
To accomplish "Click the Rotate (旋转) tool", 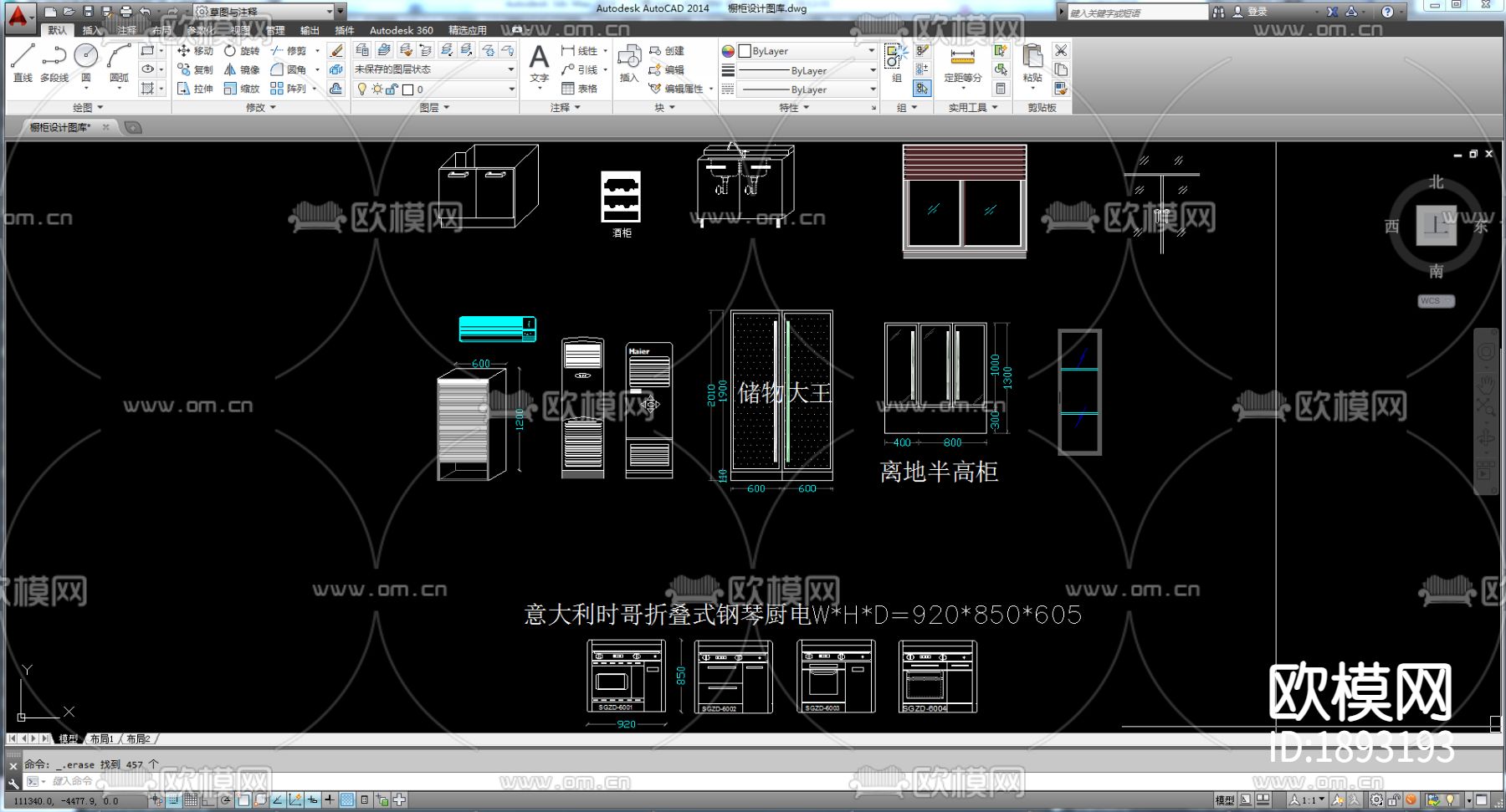I will click(242, 51).
